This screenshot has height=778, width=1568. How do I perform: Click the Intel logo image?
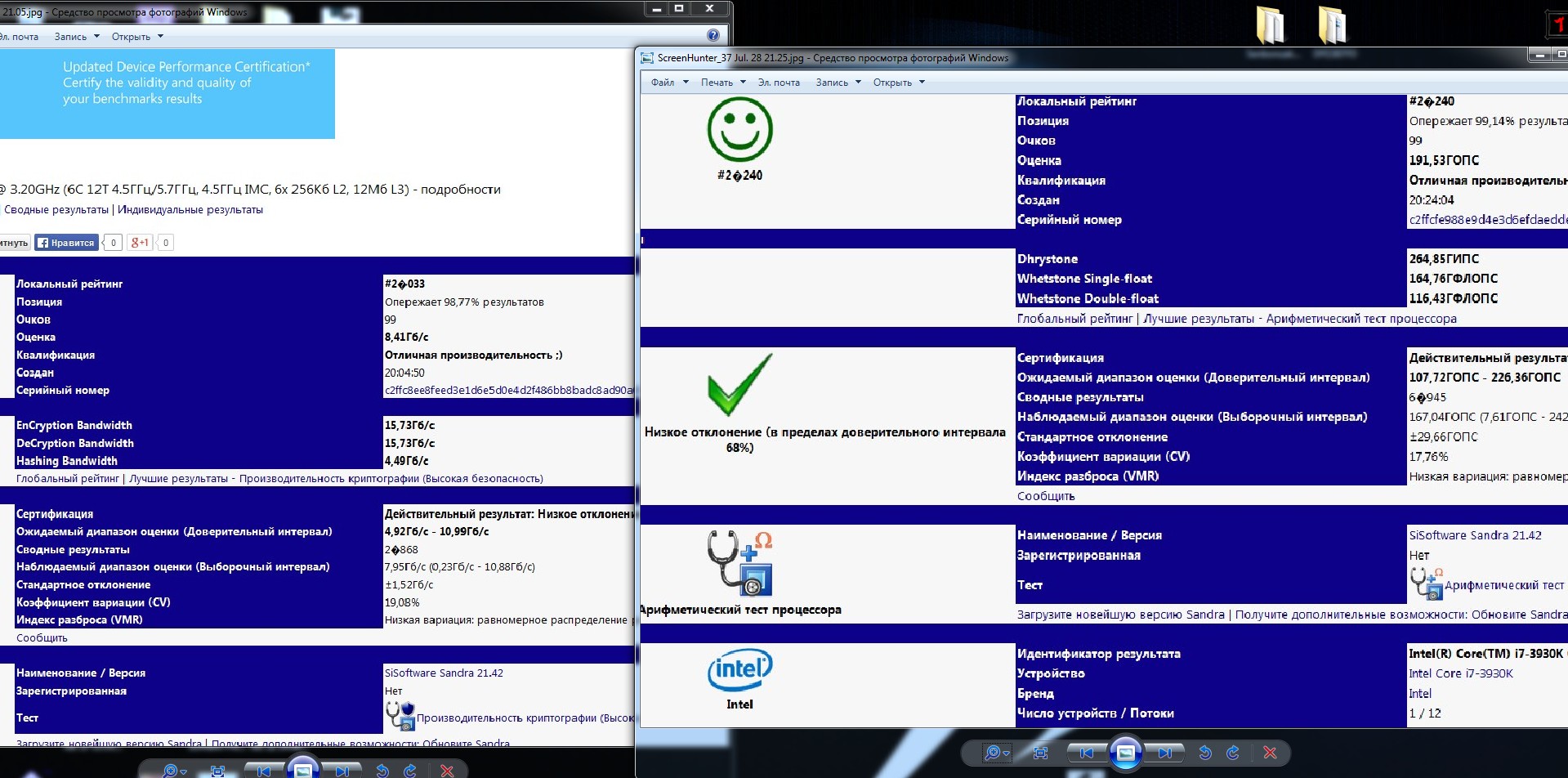pyautogui.click(x=739, y=670)
